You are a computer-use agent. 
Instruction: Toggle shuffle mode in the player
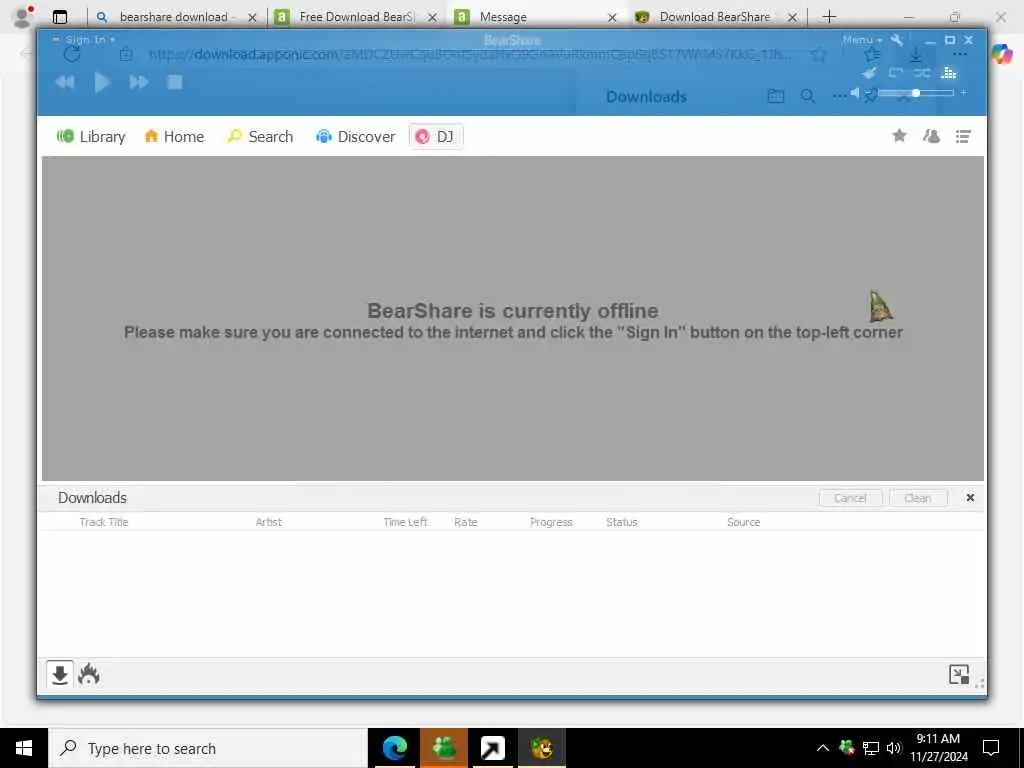tap(922, 72)
